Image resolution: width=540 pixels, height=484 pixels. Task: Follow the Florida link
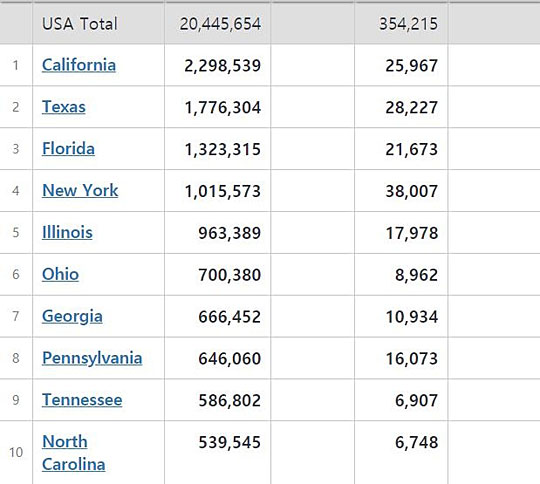pyautogui.click(x=68, y=149)
